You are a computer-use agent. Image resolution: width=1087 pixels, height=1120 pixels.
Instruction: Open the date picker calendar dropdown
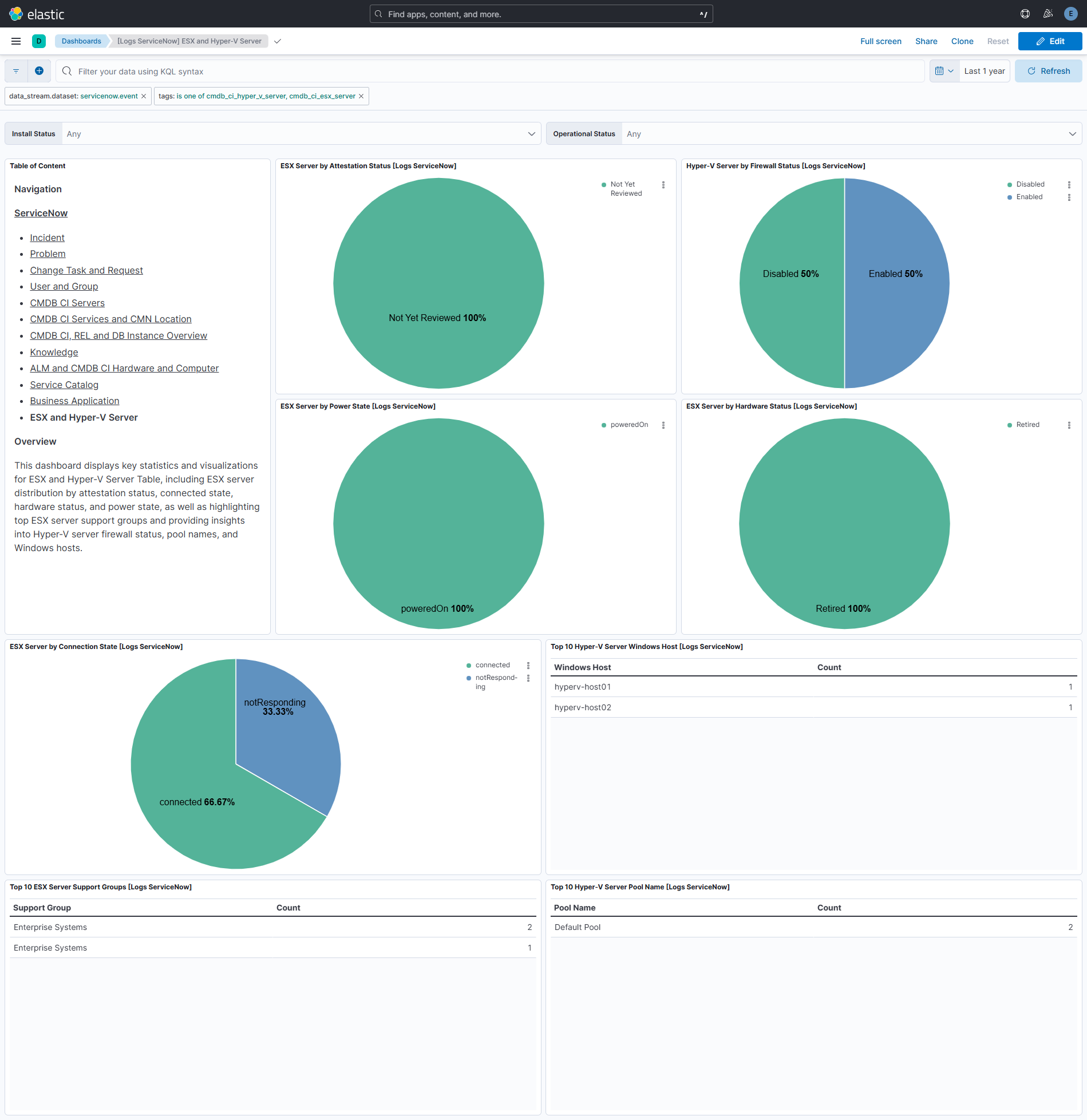(944, 70)
